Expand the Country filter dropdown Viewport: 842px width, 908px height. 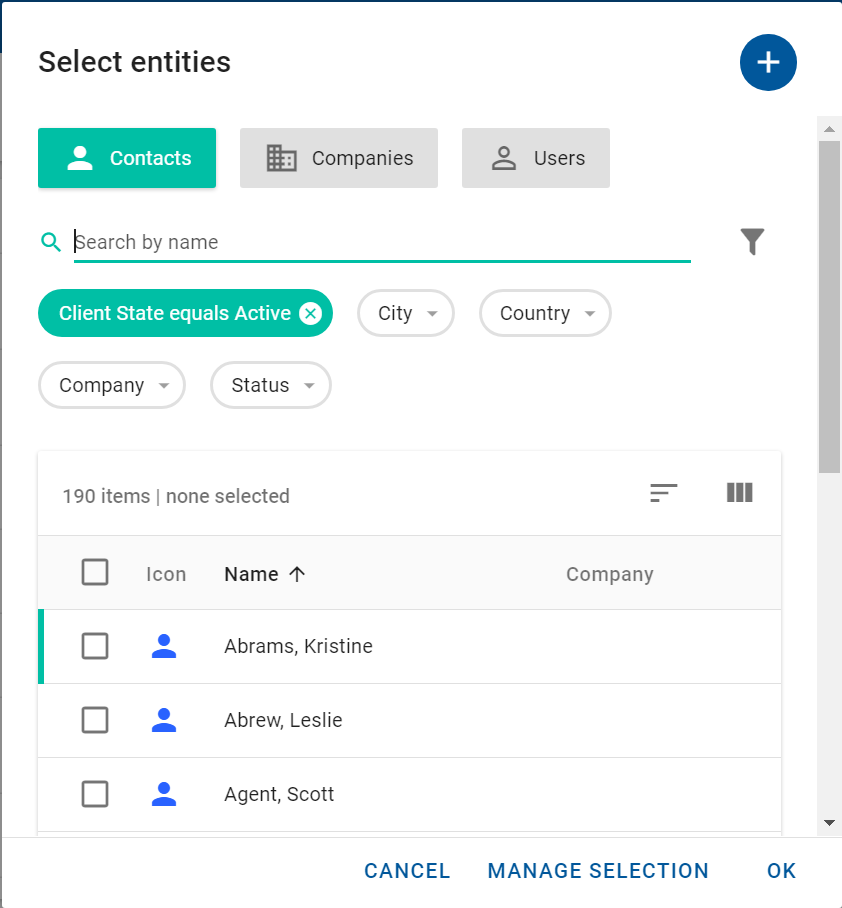[545, 313]
